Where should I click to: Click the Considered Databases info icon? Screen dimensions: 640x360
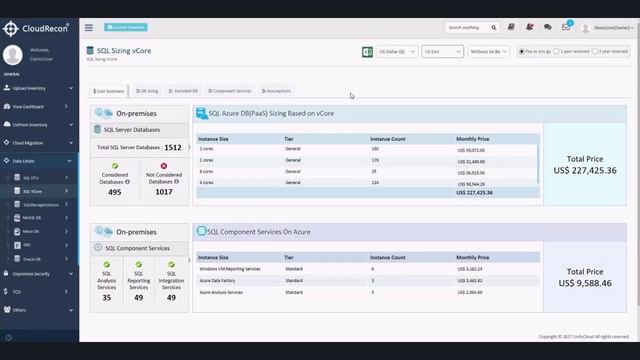pyautogui.click(x=127, y=182)
